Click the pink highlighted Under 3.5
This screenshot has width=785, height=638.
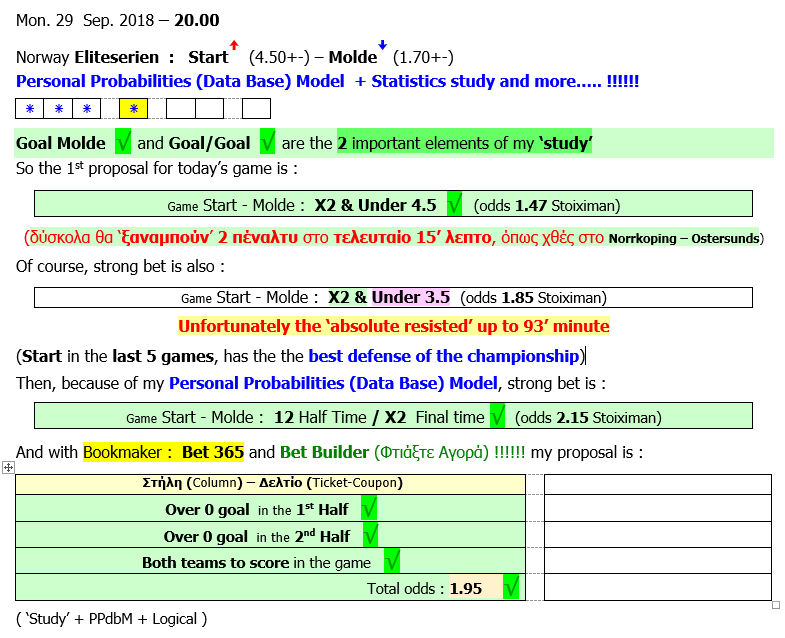click(x=411, y=297)
